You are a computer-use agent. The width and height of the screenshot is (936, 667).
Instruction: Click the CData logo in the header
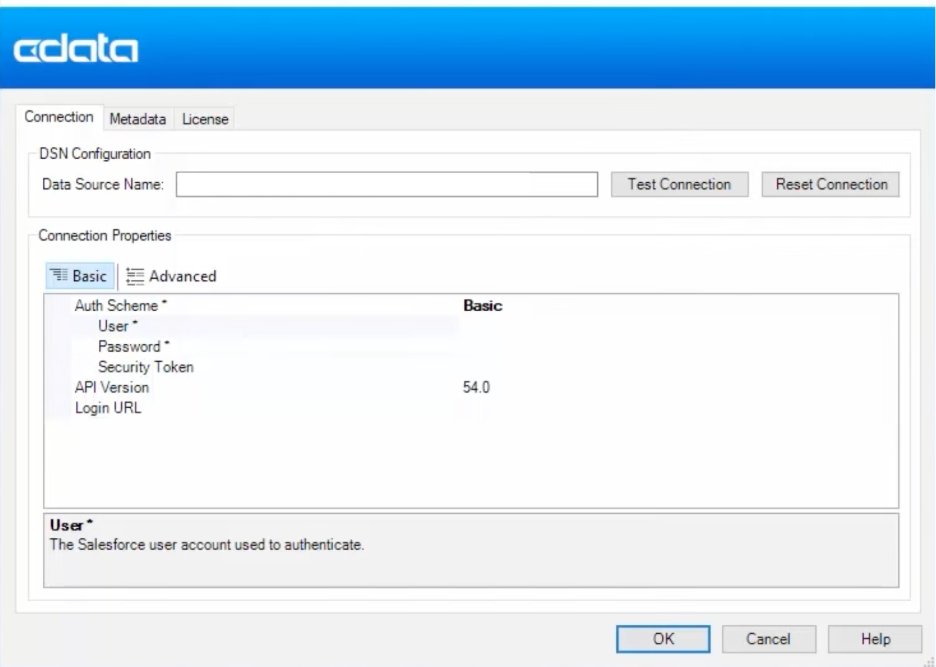coord(76,49)
